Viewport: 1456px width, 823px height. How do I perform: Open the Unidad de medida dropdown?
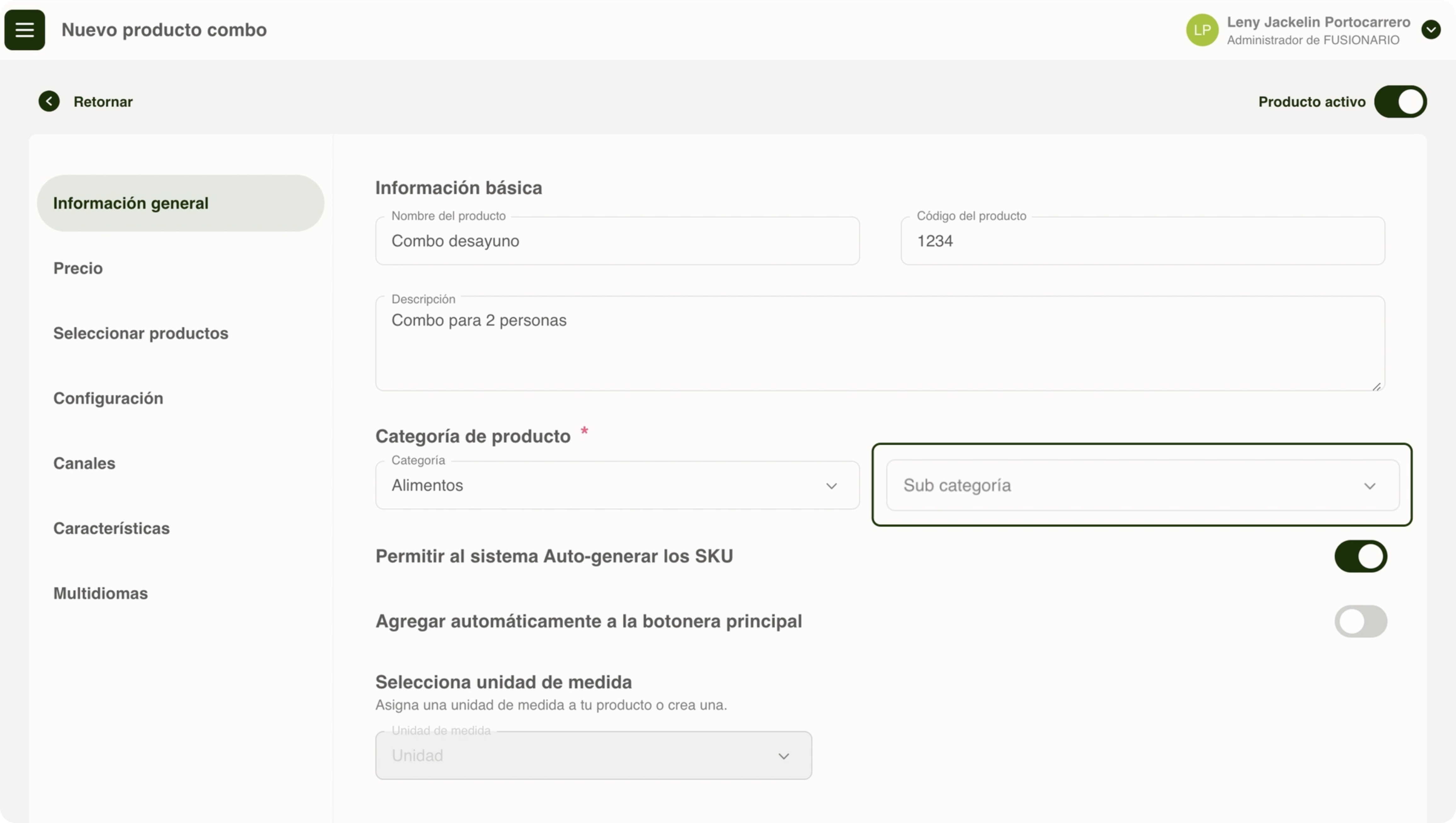click(x=593, y=755)
